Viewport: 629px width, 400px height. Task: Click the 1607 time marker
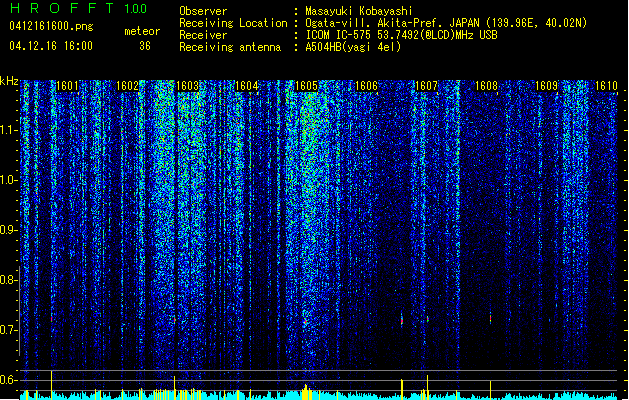(426, 86)
